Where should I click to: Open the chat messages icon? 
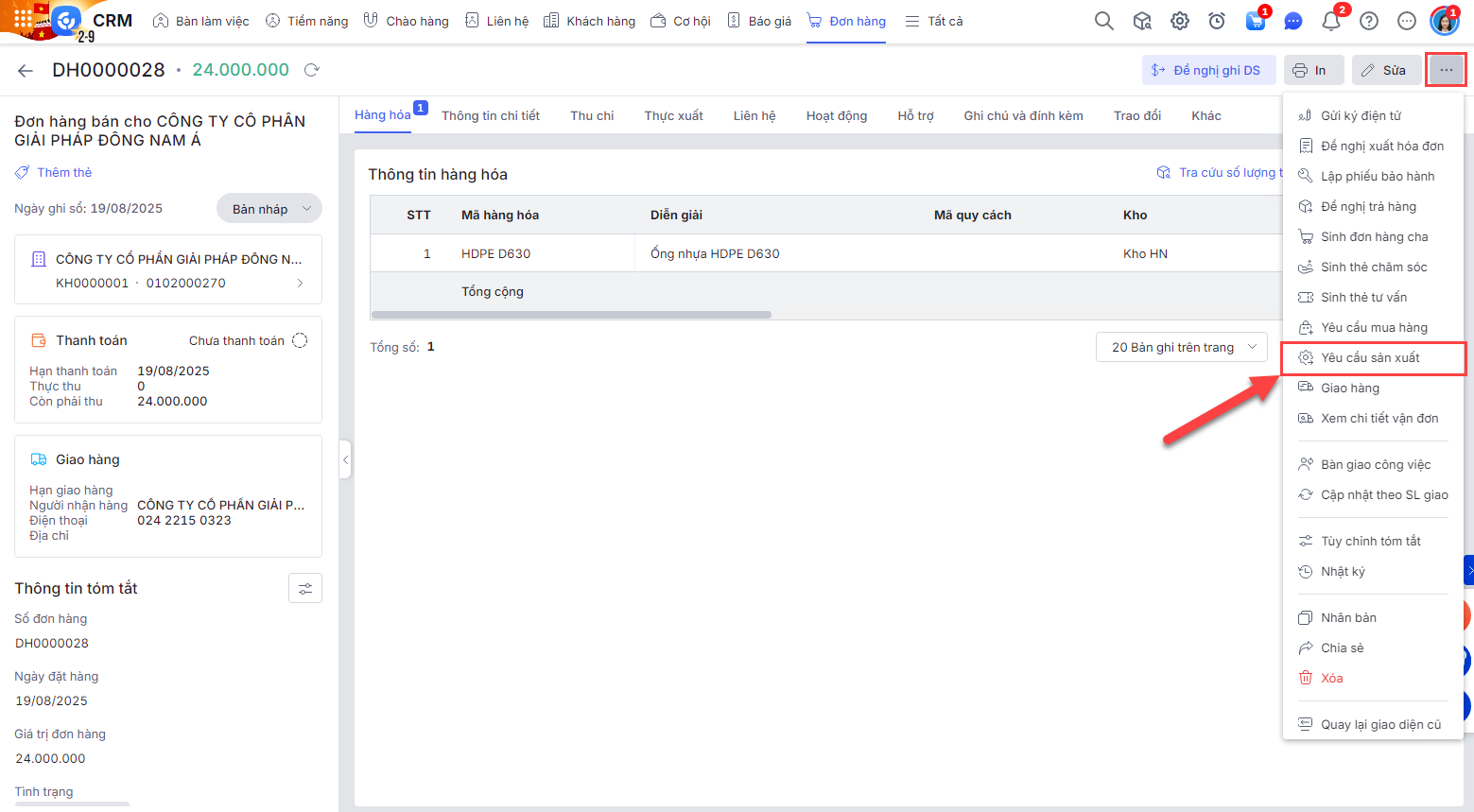click(x=1293, y=21)
